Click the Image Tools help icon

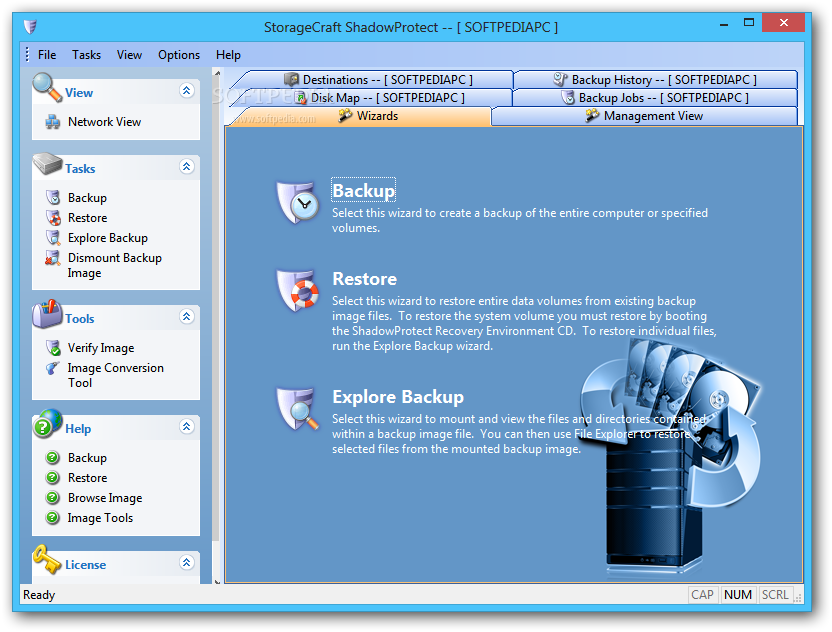tap(53, 517)
